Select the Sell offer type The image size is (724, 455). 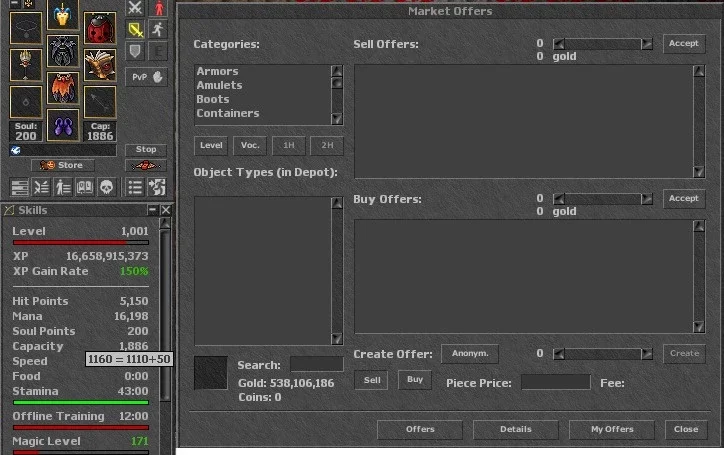tap(371, 380)
